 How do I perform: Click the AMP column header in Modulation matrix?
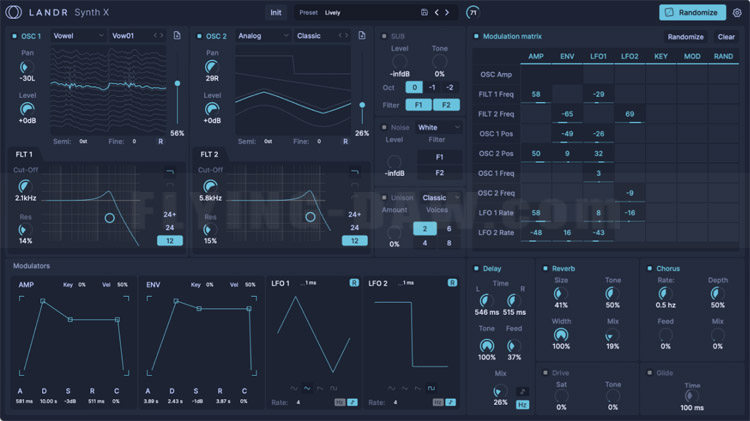point(536,56)
